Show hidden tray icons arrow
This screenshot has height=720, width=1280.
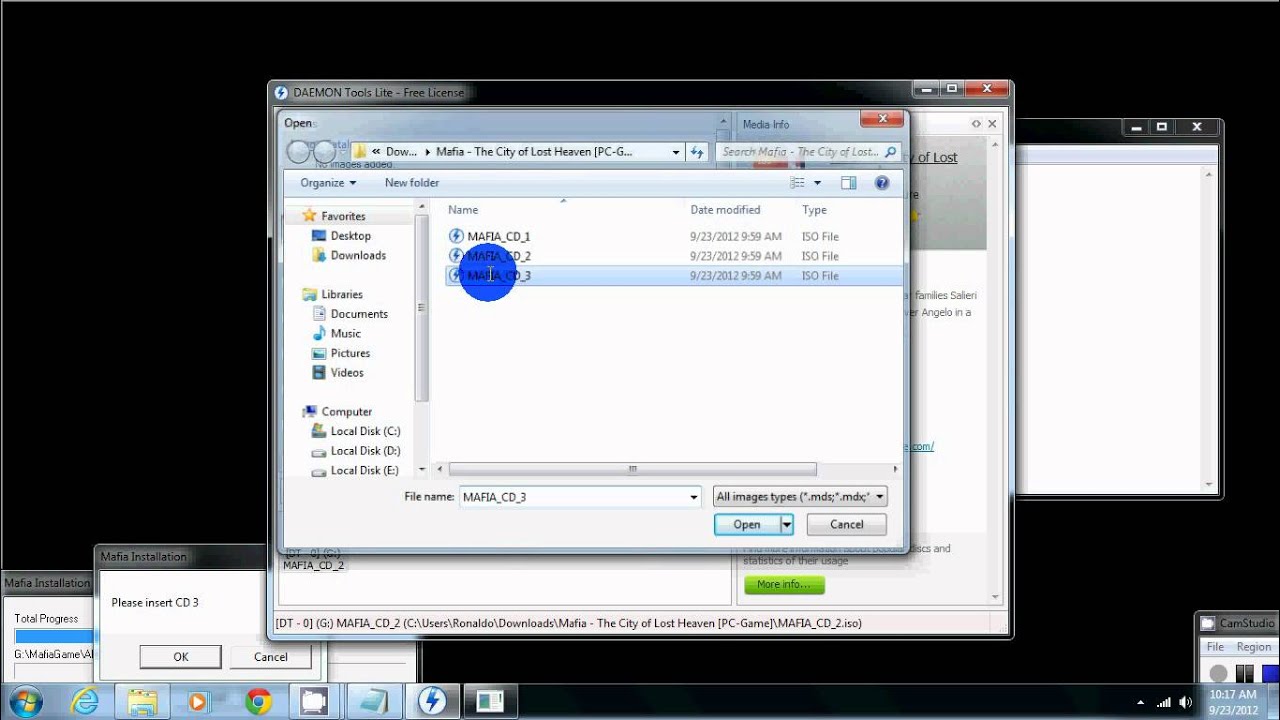coord(1141,702)
